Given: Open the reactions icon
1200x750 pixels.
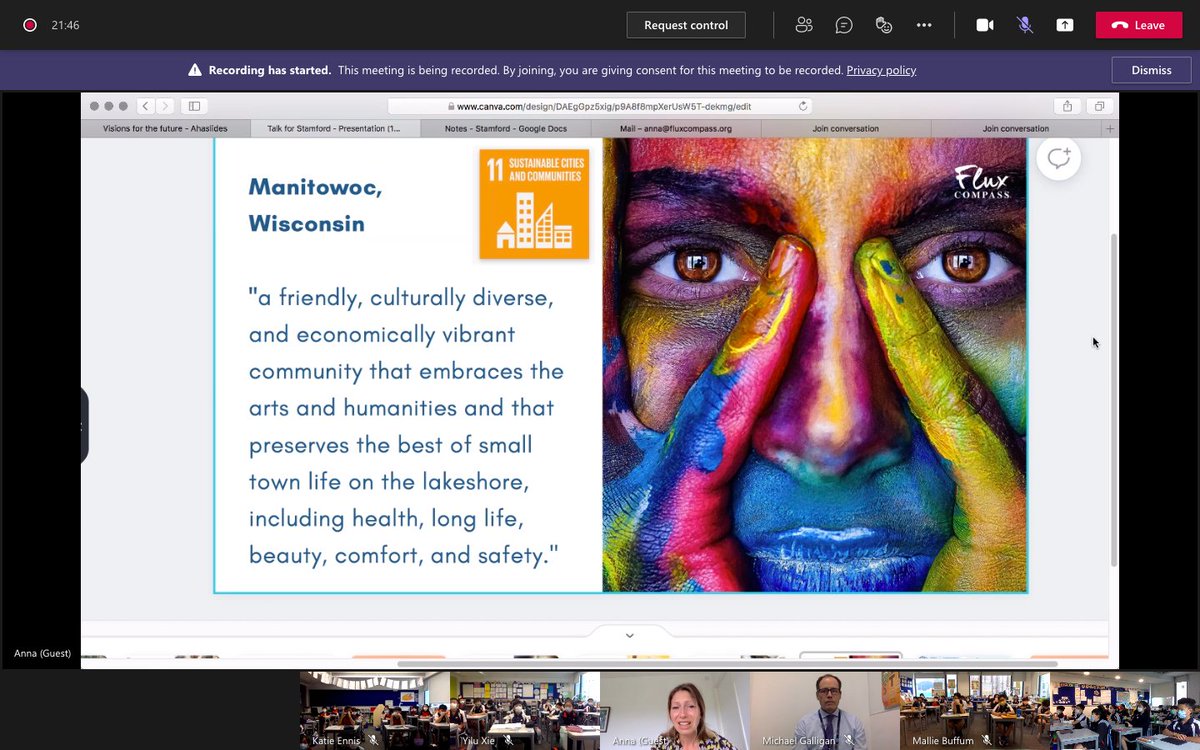Looking at the screenshot, I should tap(884, 25).
